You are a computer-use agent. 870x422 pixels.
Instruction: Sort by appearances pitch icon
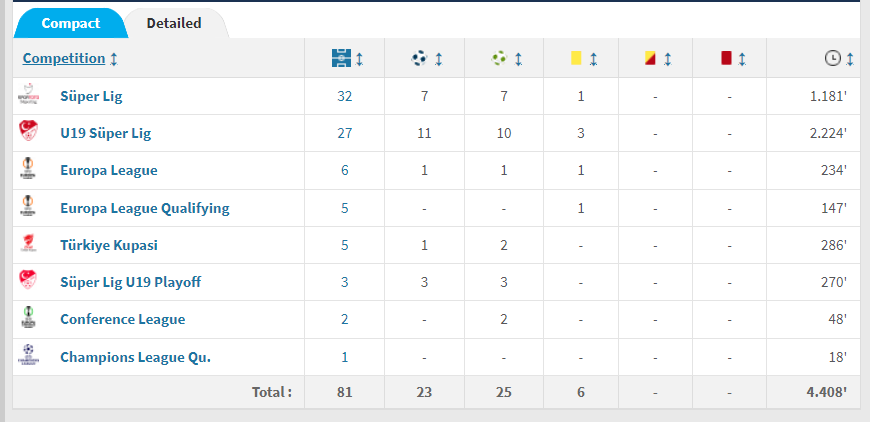click(x=341, y=58)
